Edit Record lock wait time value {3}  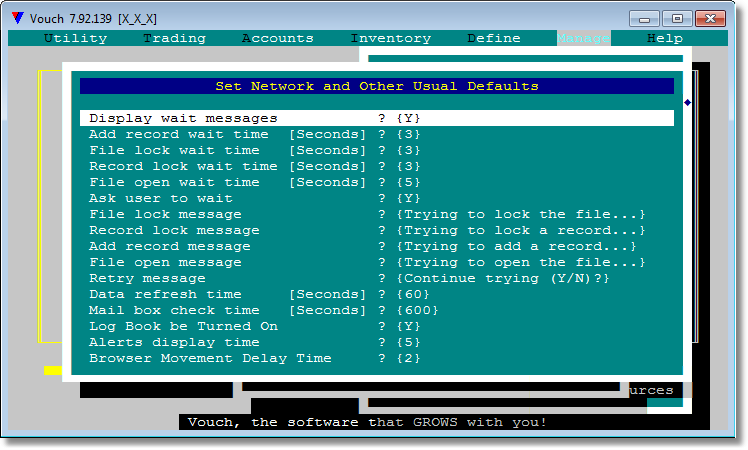[408, 167]
